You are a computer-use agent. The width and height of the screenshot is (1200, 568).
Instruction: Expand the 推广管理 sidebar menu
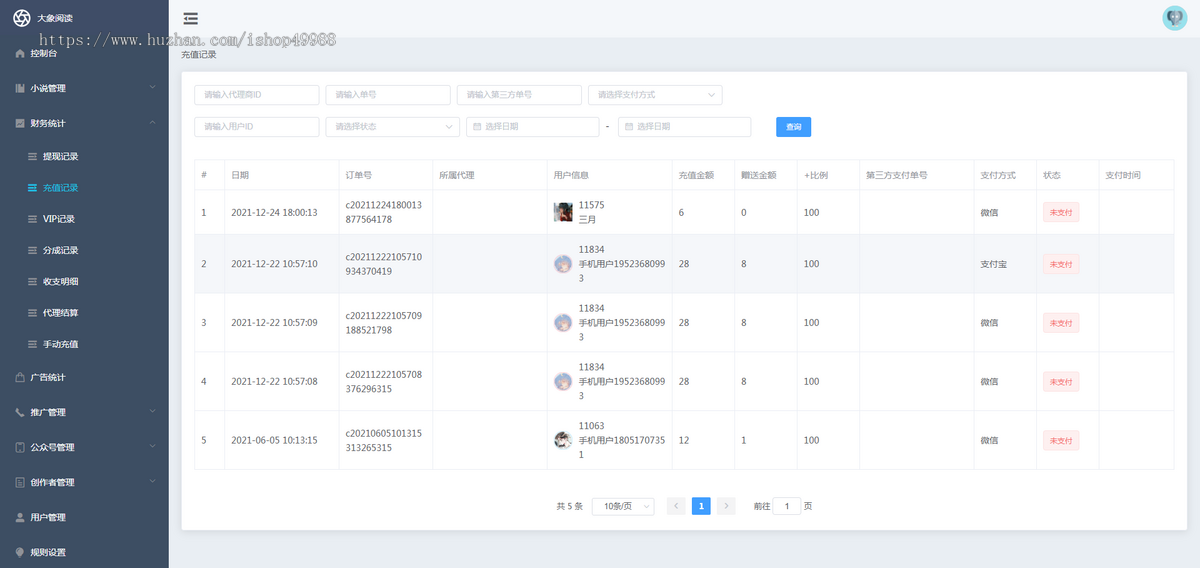tap(84, 412)
